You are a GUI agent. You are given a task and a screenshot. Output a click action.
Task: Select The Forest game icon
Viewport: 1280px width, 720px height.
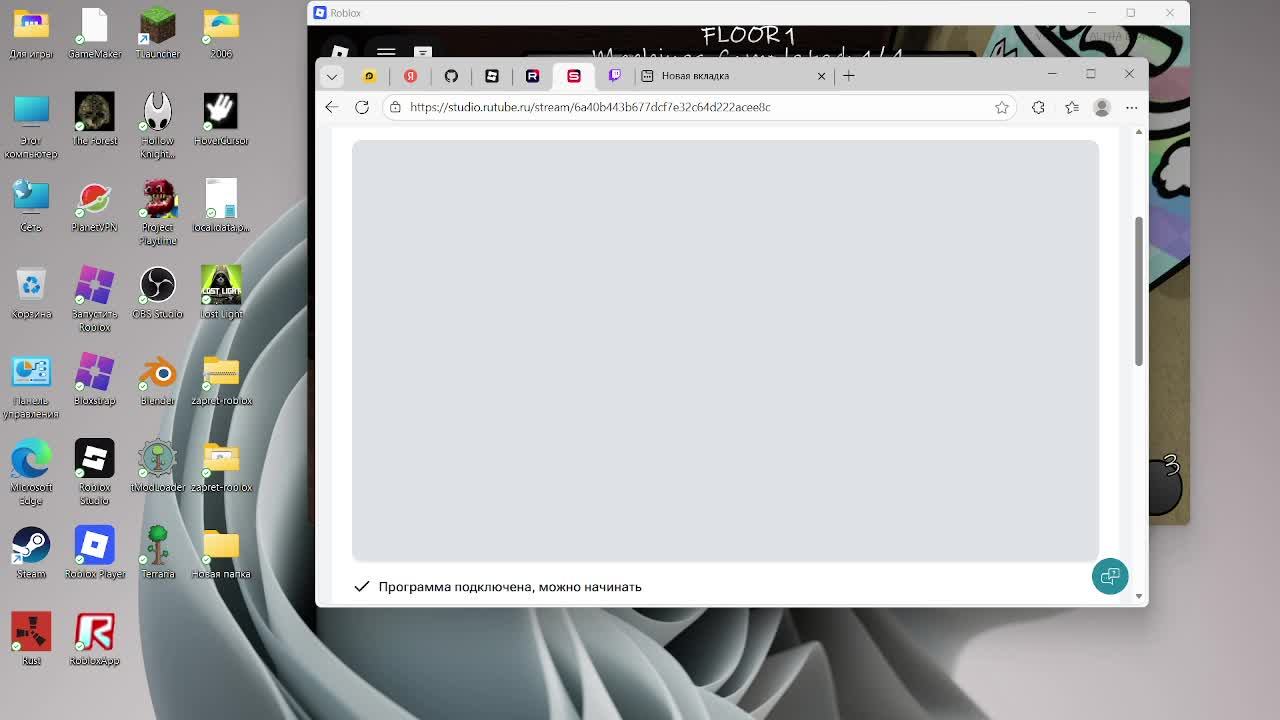tap(94, 120)
